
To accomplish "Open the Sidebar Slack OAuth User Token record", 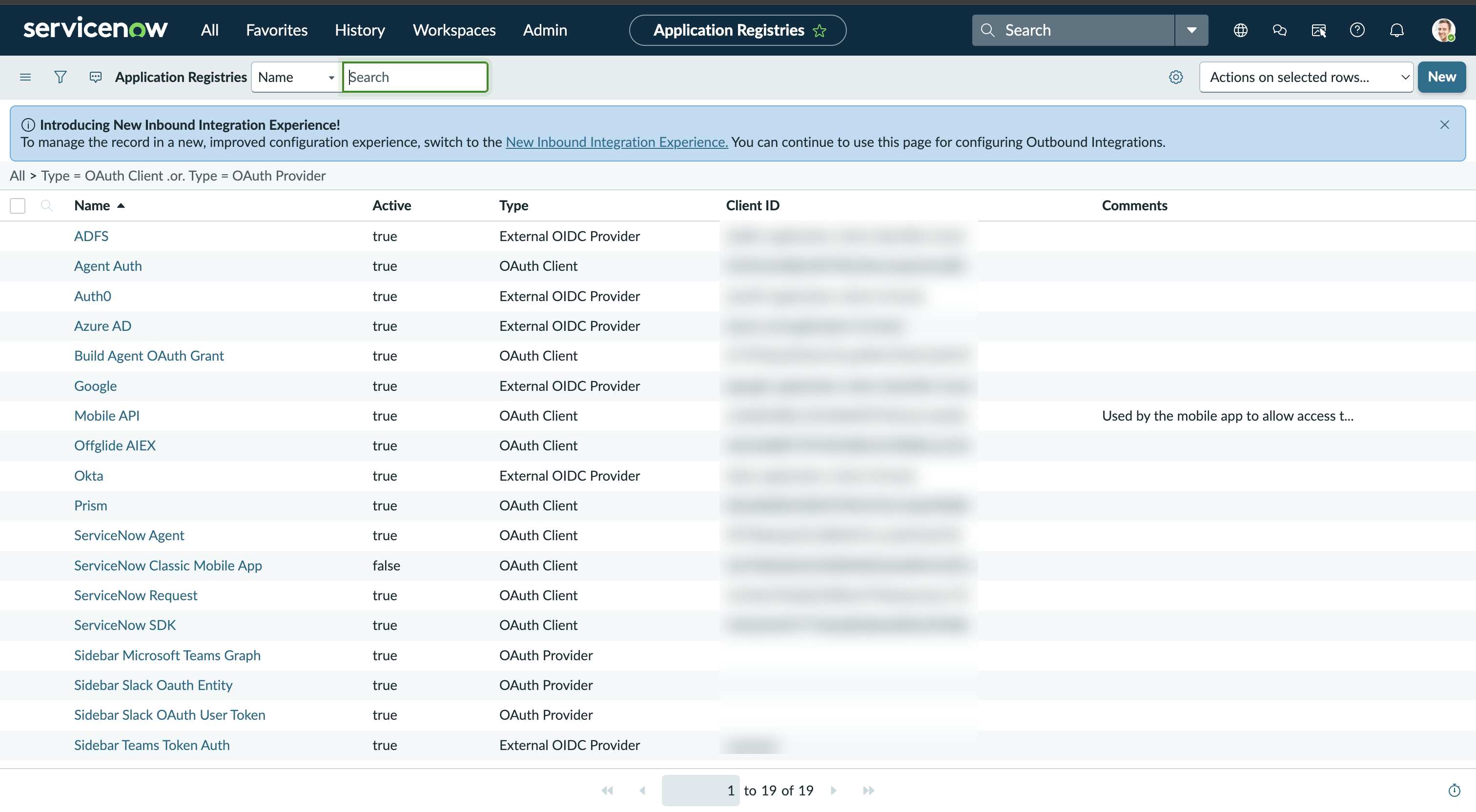I will pyautogui.click(x=169, y=714).
